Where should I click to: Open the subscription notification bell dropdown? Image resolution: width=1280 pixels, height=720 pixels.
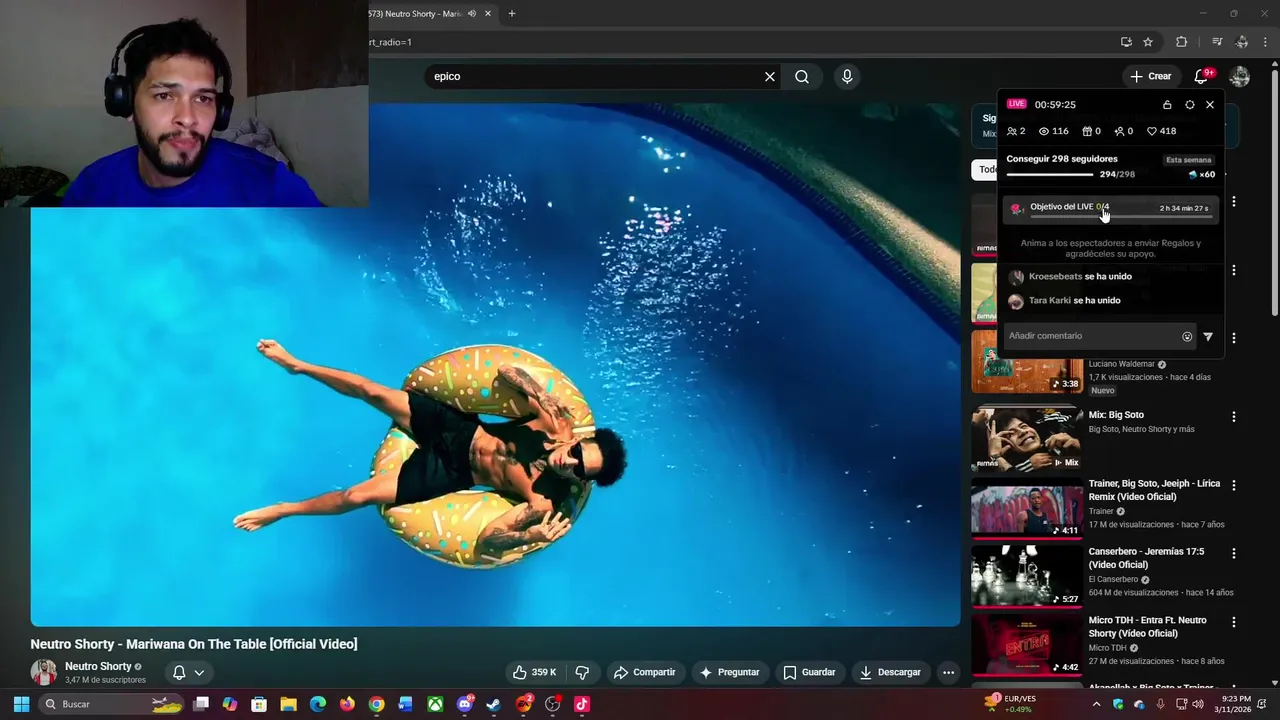click(x=188, y=672)
